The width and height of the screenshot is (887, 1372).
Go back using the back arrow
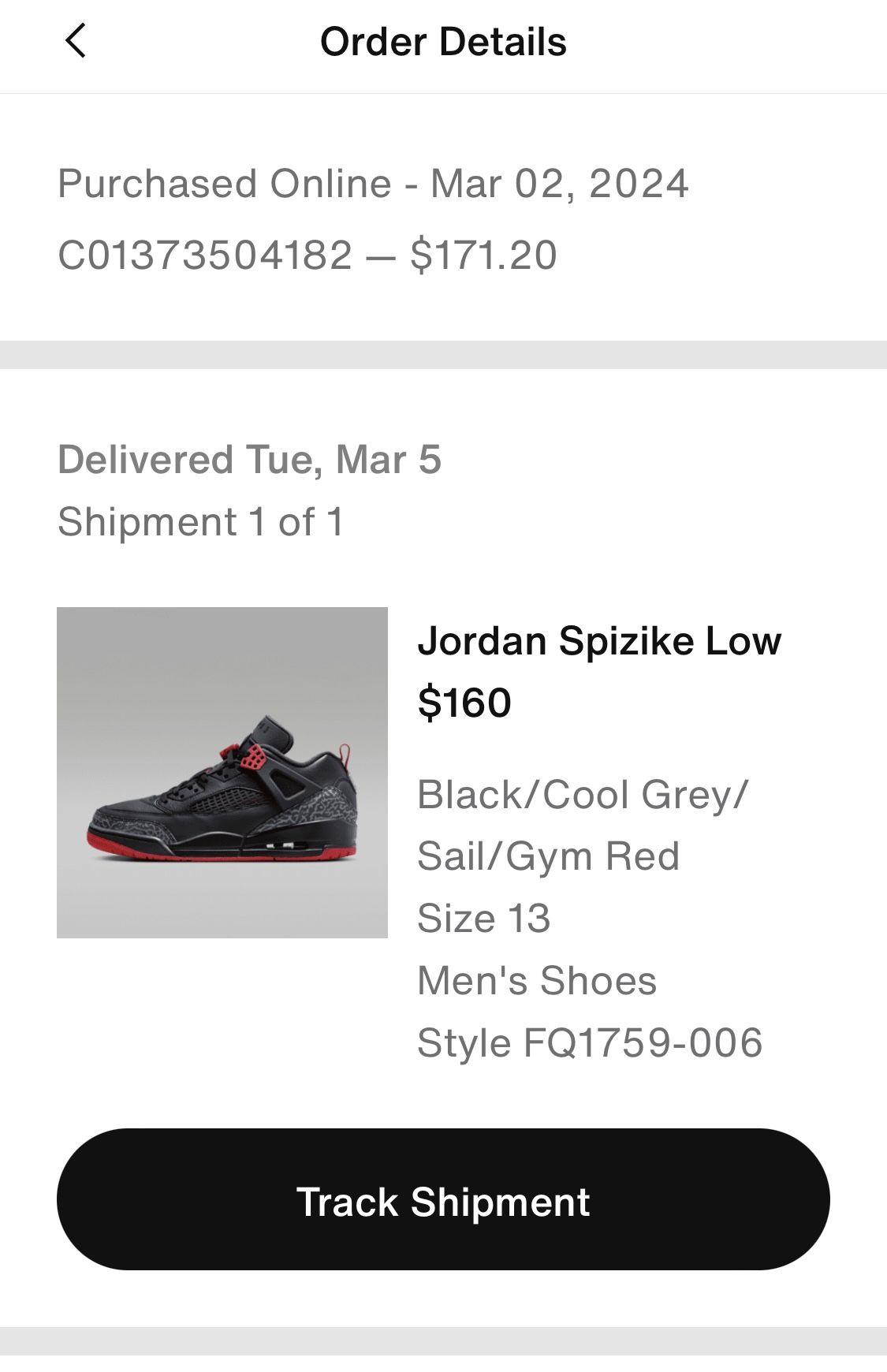[x=75, y=41]
